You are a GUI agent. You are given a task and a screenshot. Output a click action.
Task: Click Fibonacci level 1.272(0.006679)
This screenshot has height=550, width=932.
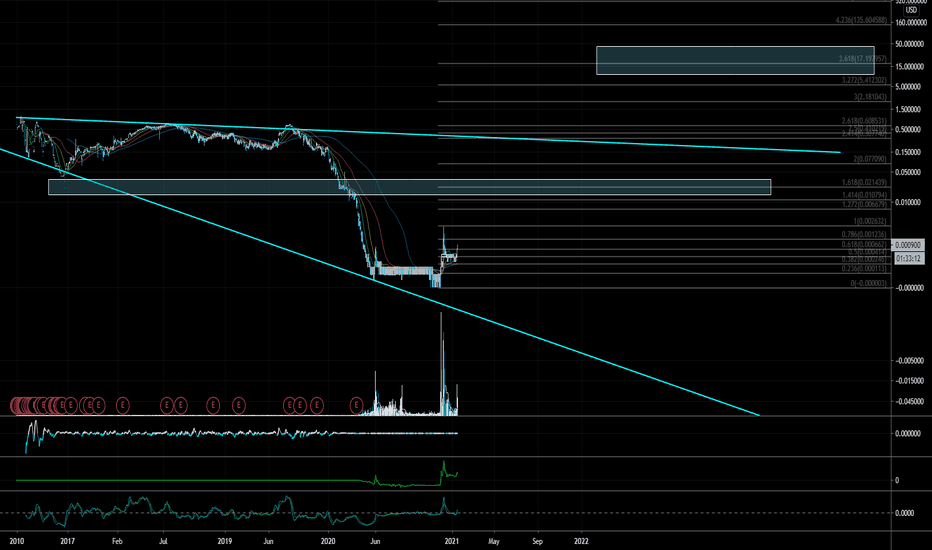pos(864,205)
